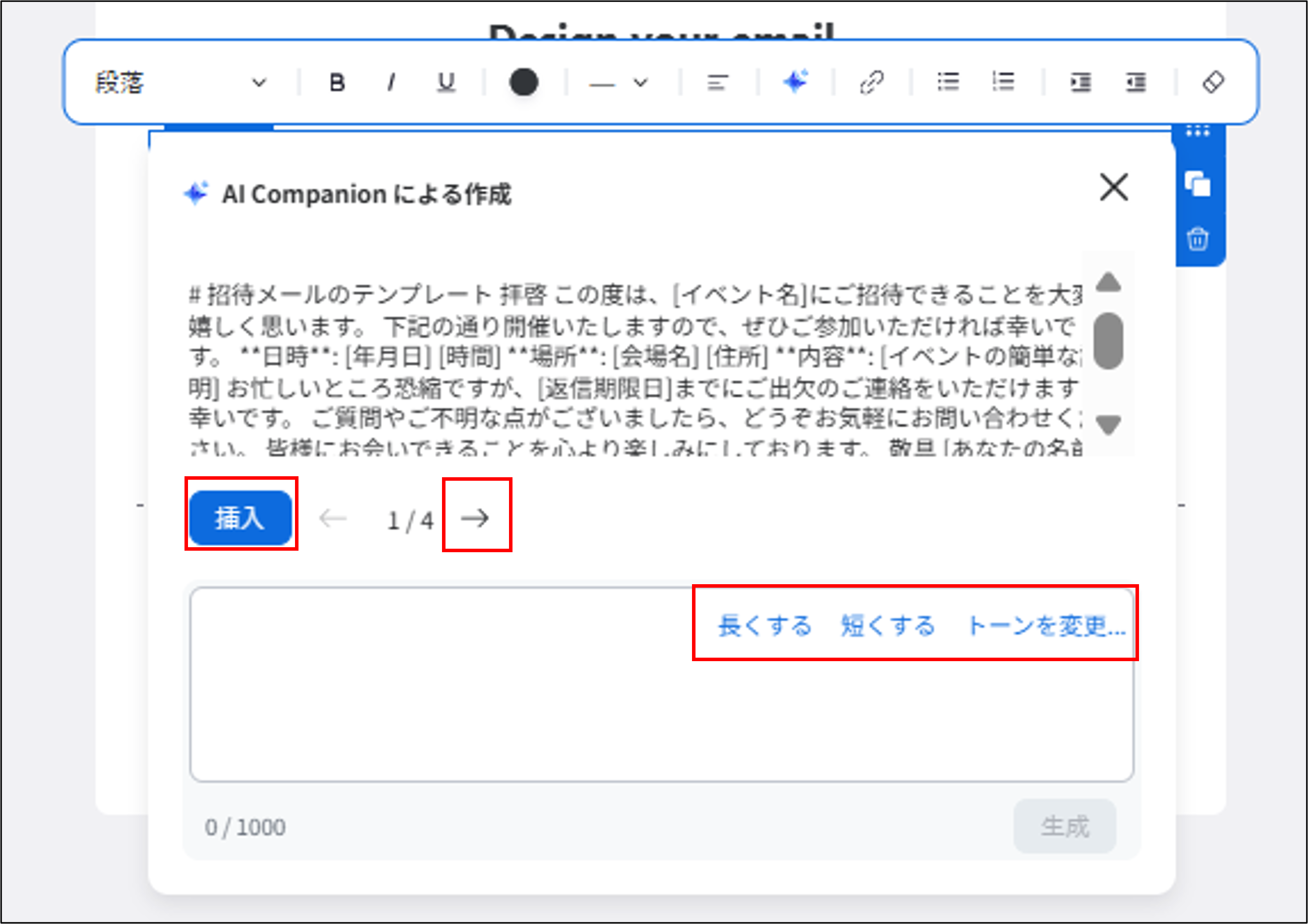Close the AI Companion panel

coord(1114,187)
